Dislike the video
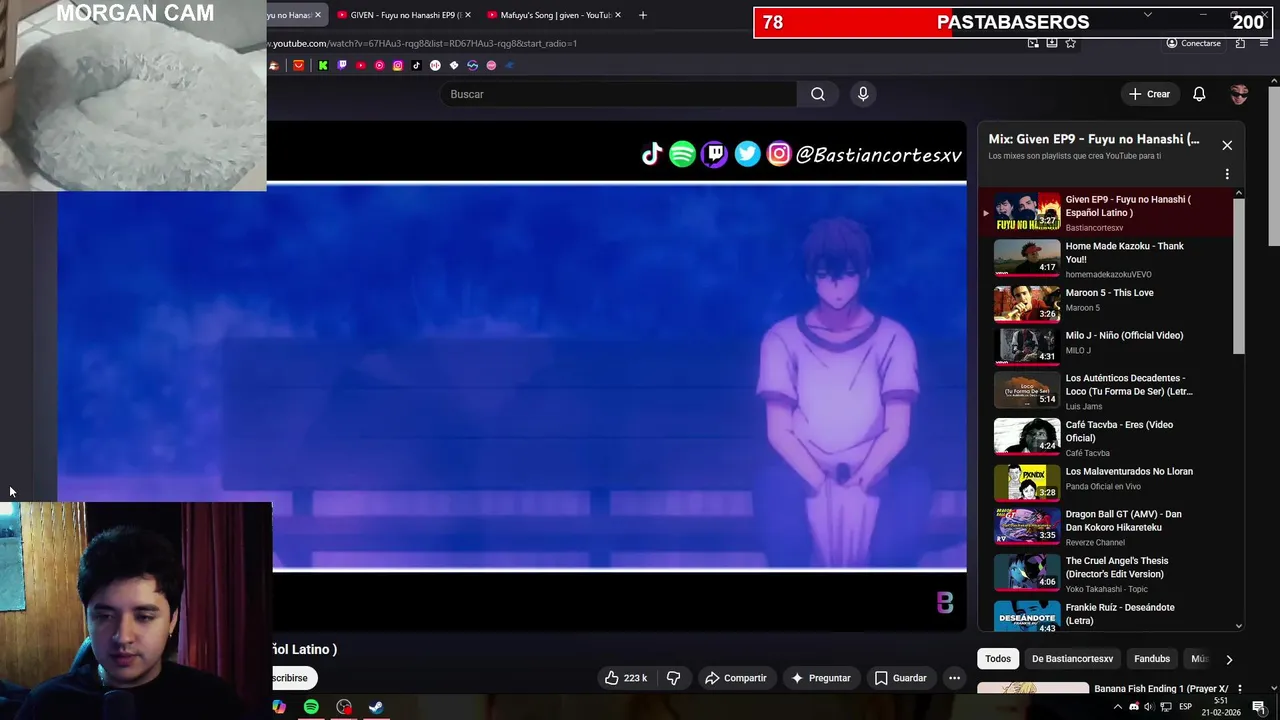Screen dimensions: 1280x720 [673, 678]
